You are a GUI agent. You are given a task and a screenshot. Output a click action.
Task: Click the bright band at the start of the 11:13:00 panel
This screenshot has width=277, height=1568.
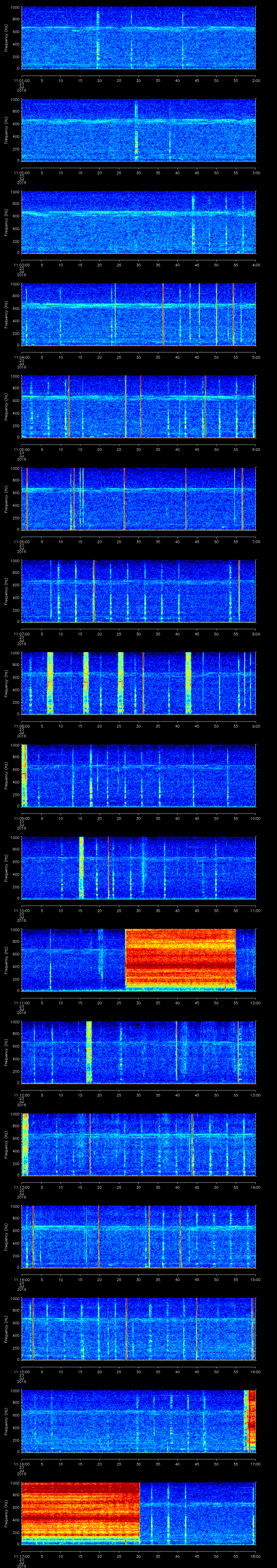pos(25,1144)
